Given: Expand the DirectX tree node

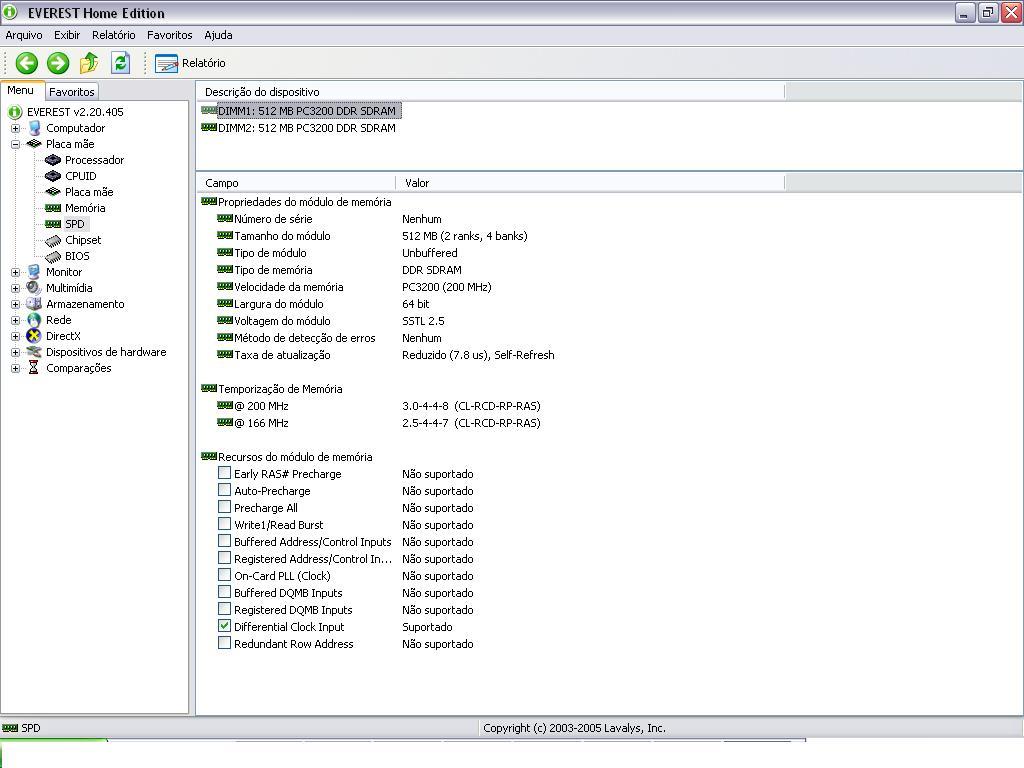Looking at the screenshot, I should [x=16, y=336].
